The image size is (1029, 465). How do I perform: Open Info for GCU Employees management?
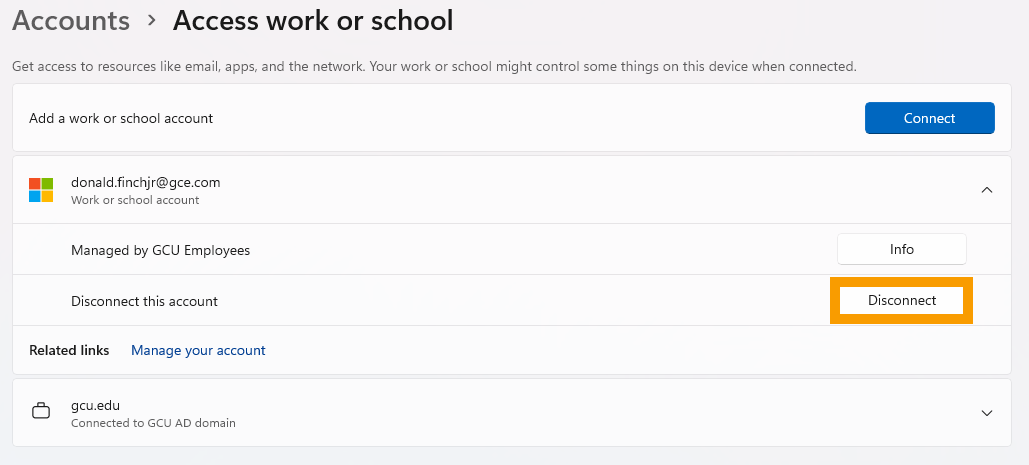click(x=901, y=249)
